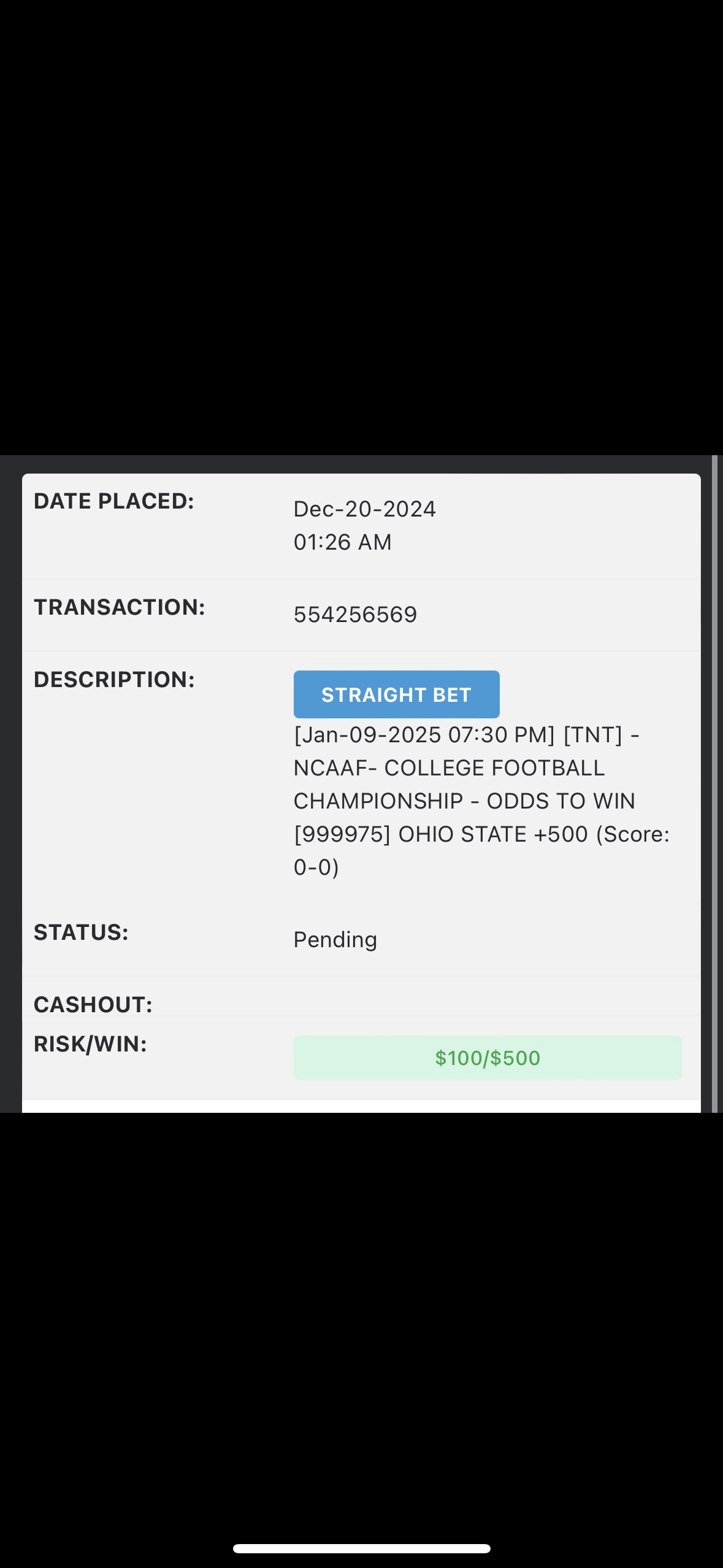The height and width of the screenshot is (1568, 723).
Task: Tap the Pending status value
Action: pyautogui.click(x=335, y=939)
